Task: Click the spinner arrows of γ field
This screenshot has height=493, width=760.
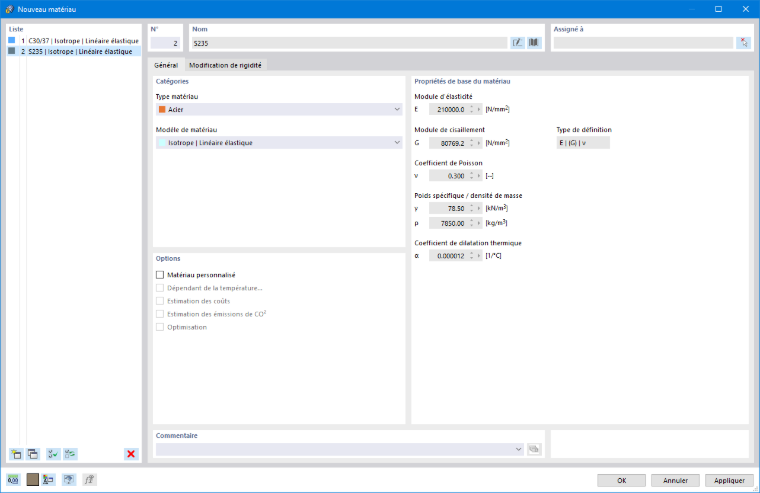Action: [x=471, y=208]
